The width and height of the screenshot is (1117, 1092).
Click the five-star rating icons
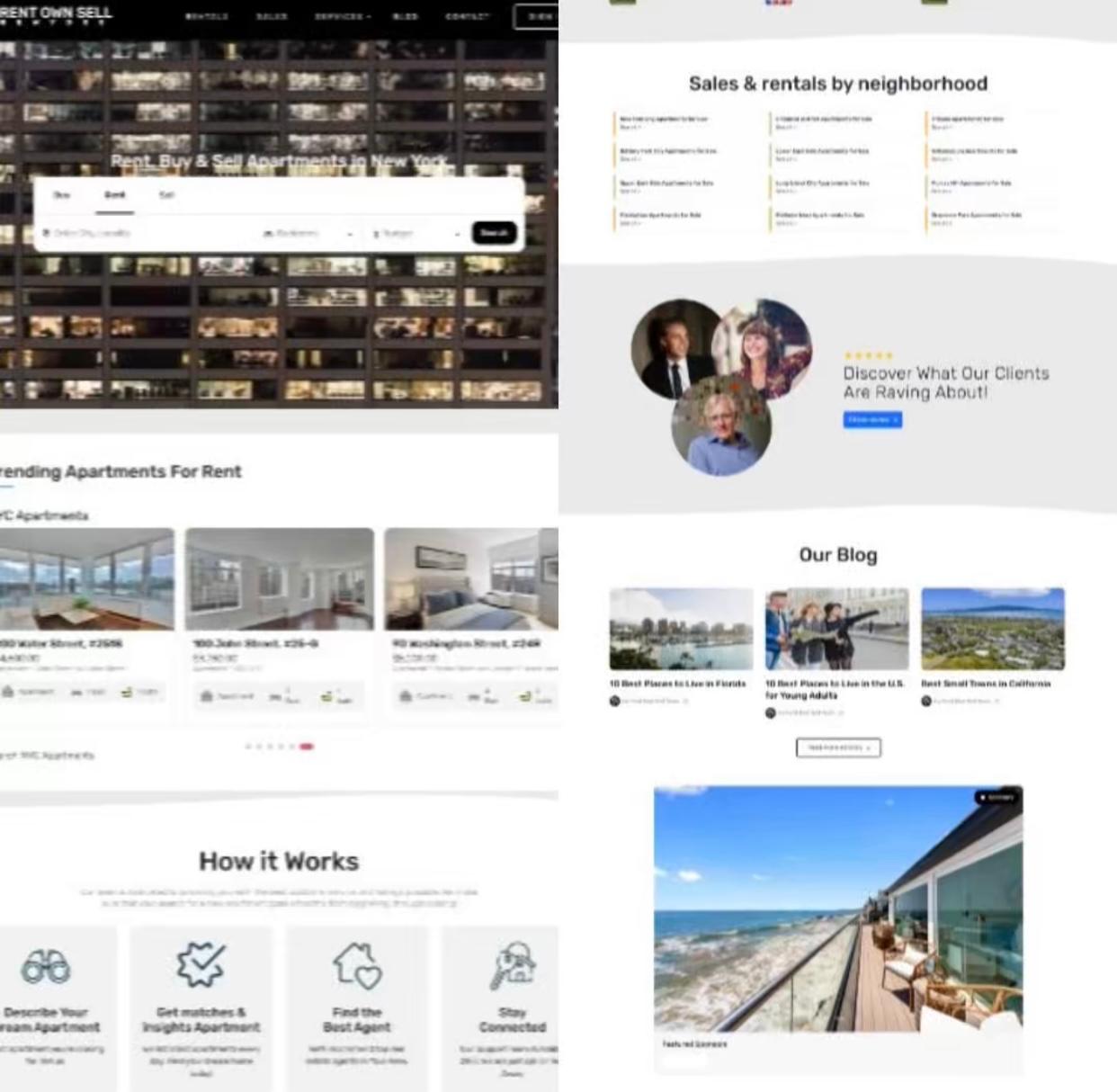pos(869,355)
